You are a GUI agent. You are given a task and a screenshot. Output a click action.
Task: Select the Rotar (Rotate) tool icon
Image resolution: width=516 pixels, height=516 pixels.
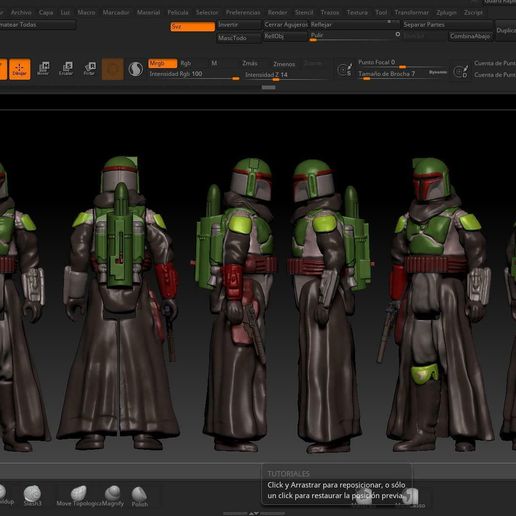pos(89,69)
